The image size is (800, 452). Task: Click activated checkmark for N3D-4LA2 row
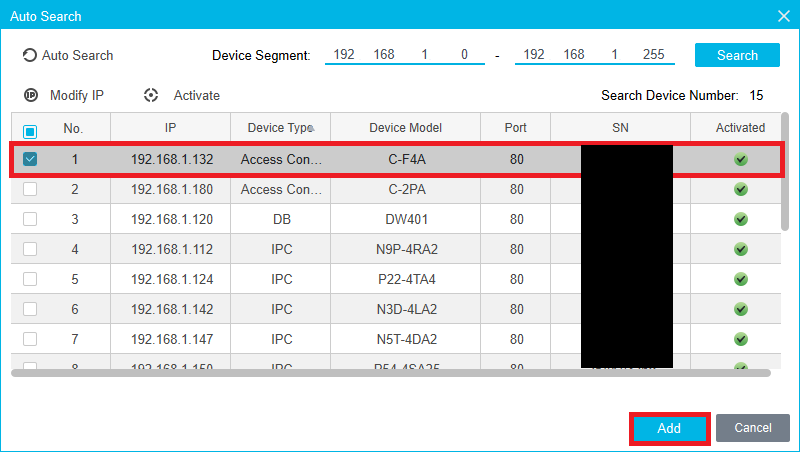(x=741, y=309)
